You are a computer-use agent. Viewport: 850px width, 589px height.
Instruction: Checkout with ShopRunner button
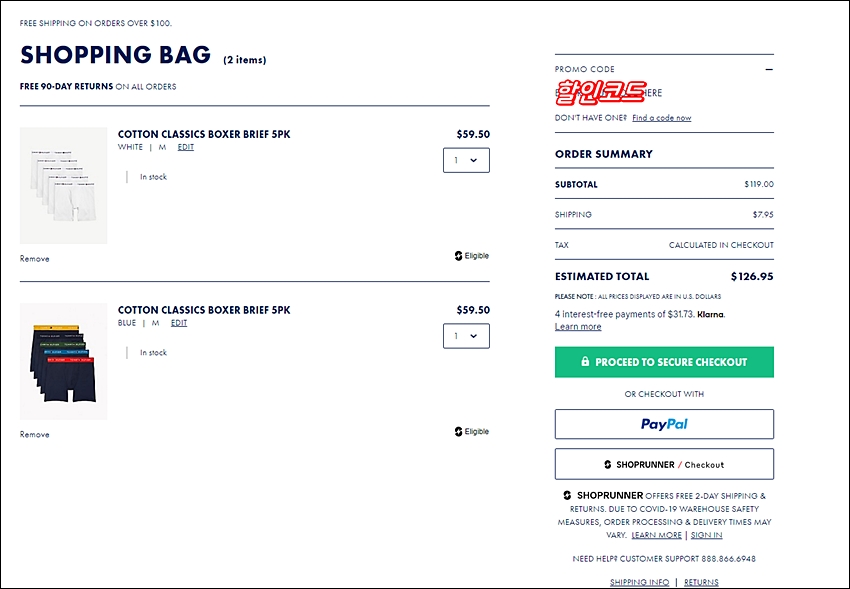(664, 464)
